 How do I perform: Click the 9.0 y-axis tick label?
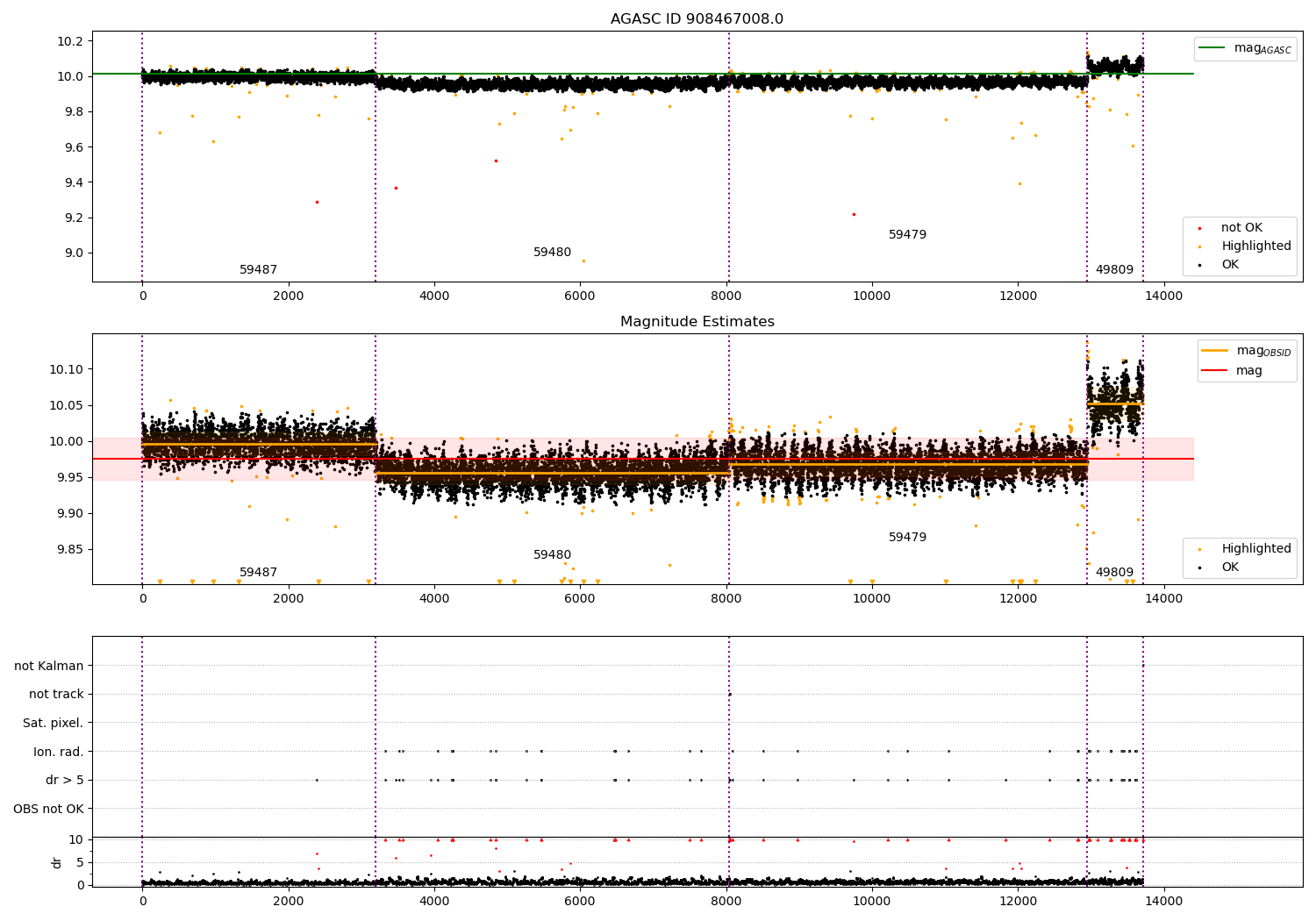(74, 253)
